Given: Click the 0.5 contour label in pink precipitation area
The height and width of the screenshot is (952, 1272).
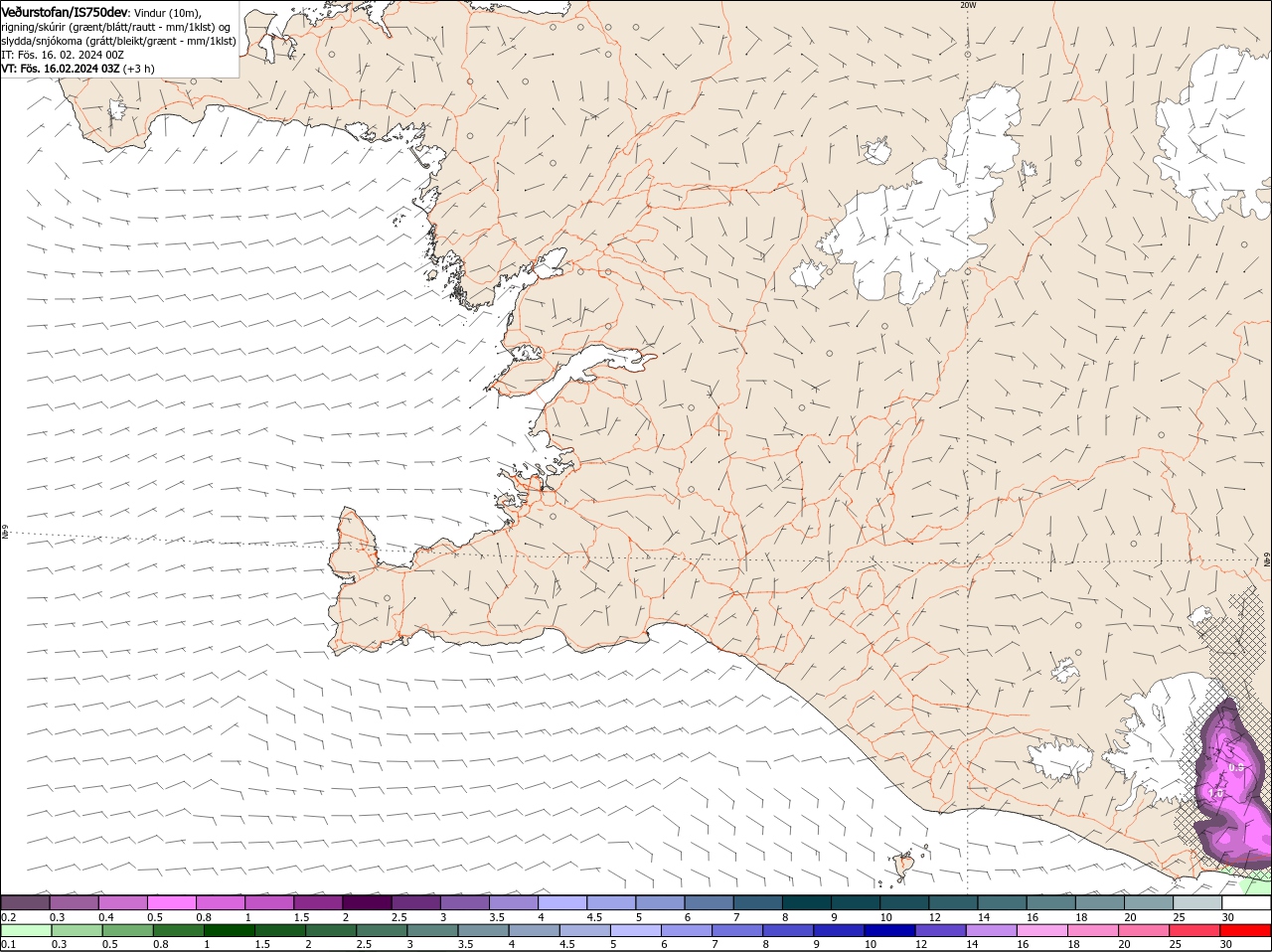Looking at the screenshot, I should click(x=1236, y=767).
